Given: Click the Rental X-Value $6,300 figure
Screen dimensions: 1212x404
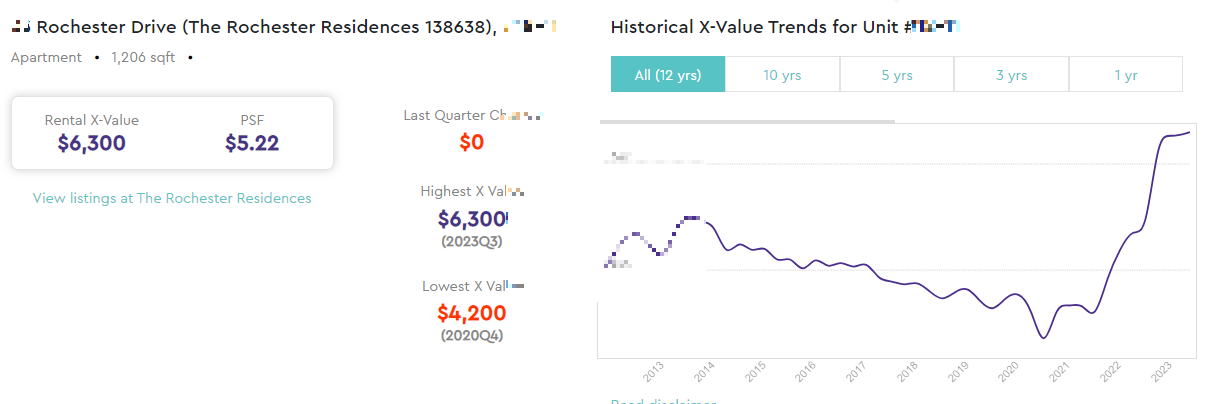Looking at the screenshot, I should [92, 143].
